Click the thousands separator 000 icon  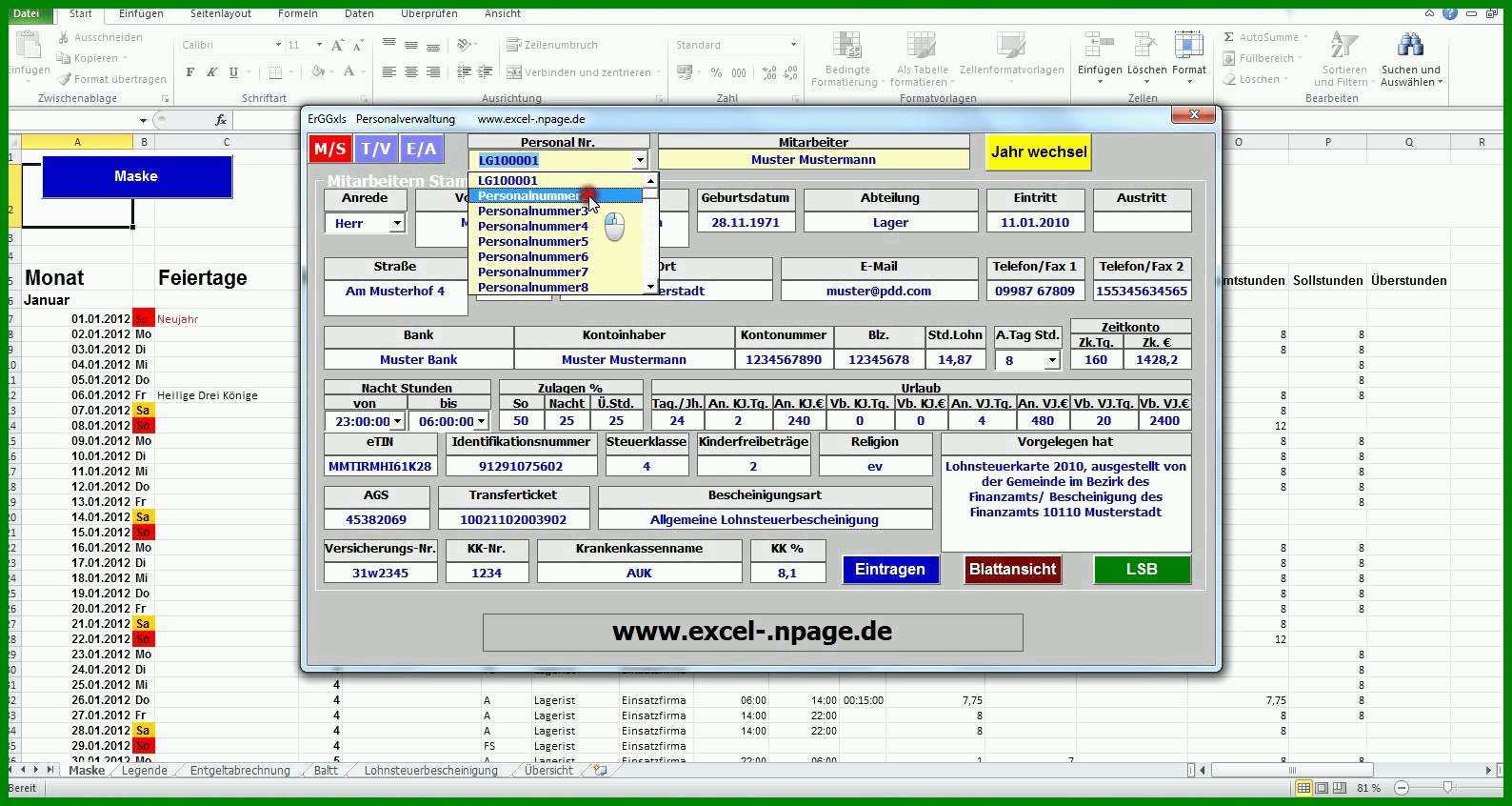coord(740,72)
